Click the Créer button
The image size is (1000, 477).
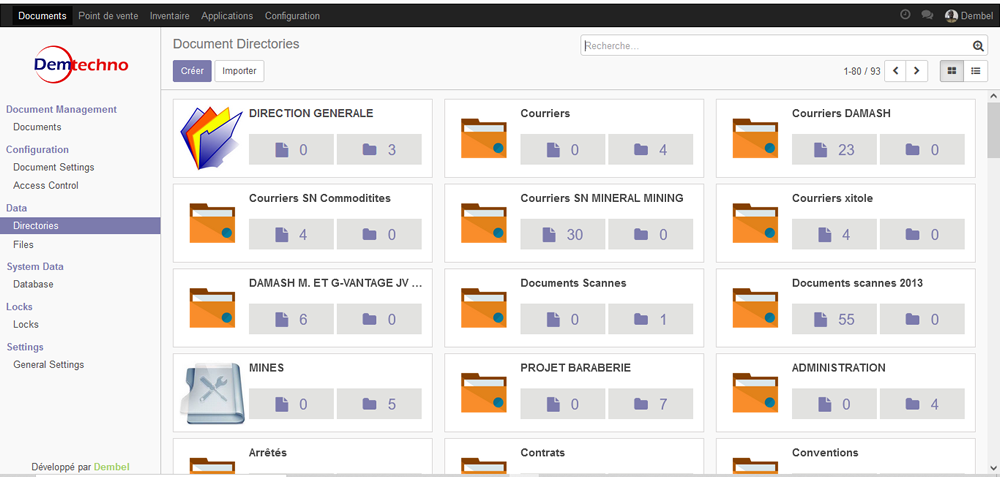coord(192,71)
